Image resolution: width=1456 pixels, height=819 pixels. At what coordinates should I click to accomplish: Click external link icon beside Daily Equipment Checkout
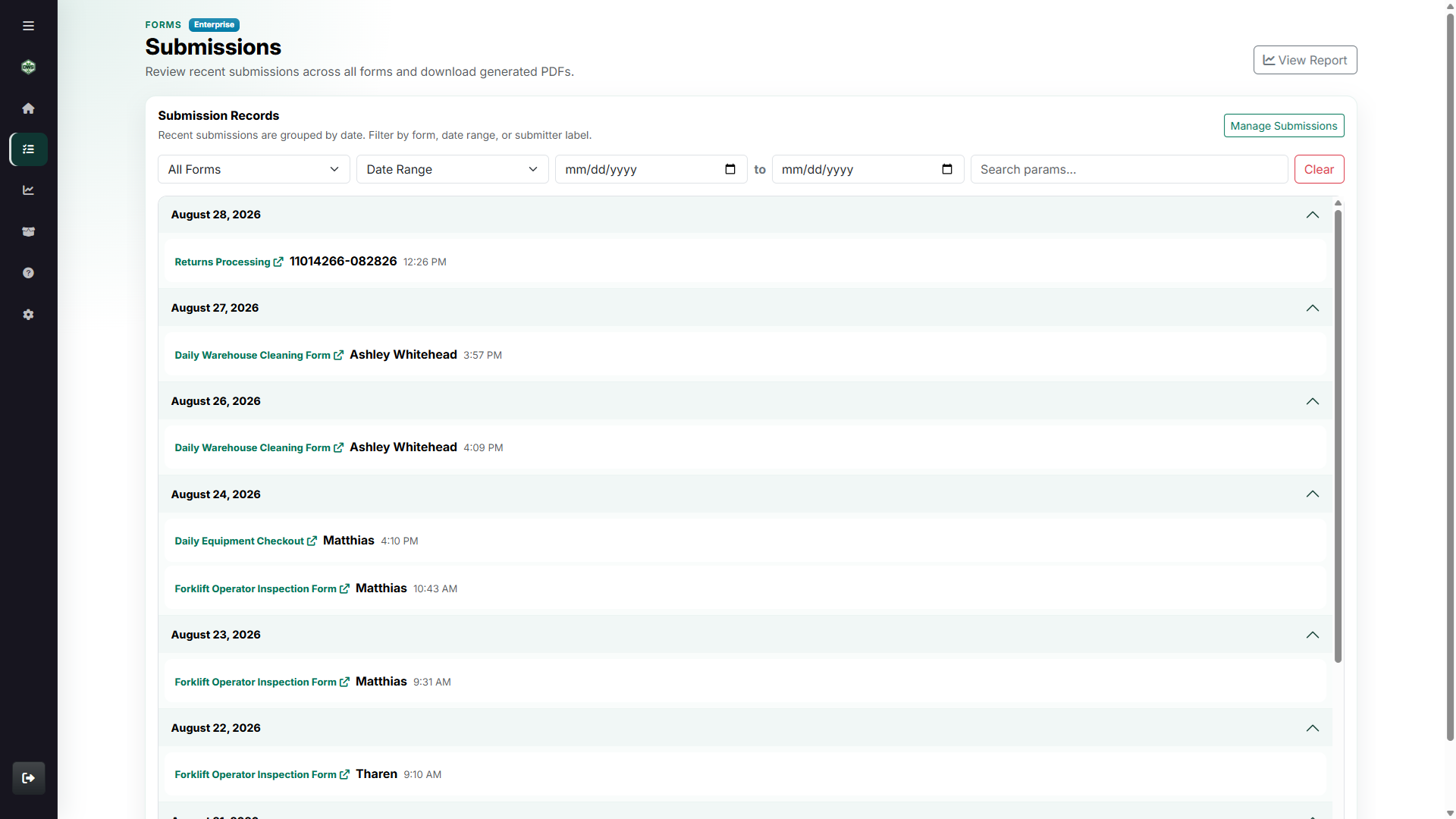coord(312,541)
